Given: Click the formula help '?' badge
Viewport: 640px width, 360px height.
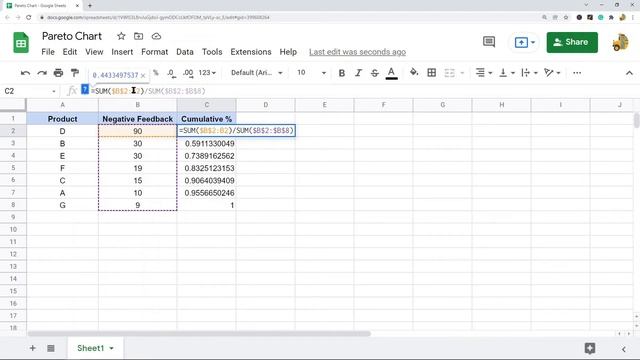Looking at the screenshot, I should 85,89.
